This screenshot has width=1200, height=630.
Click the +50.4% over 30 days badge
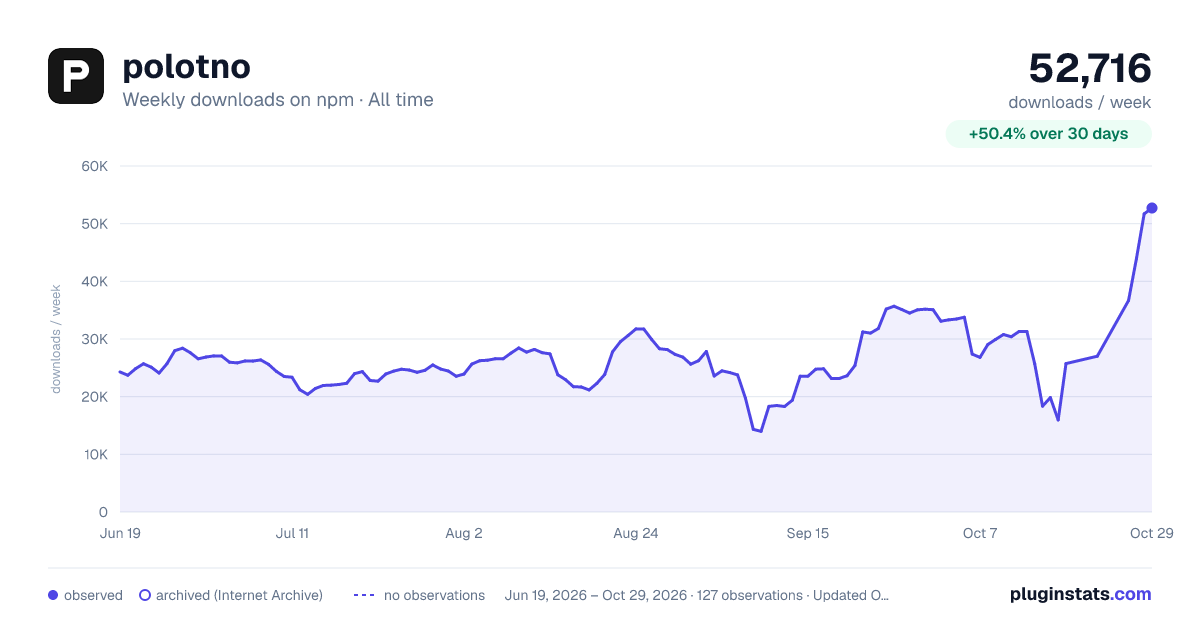(1049, 134)
